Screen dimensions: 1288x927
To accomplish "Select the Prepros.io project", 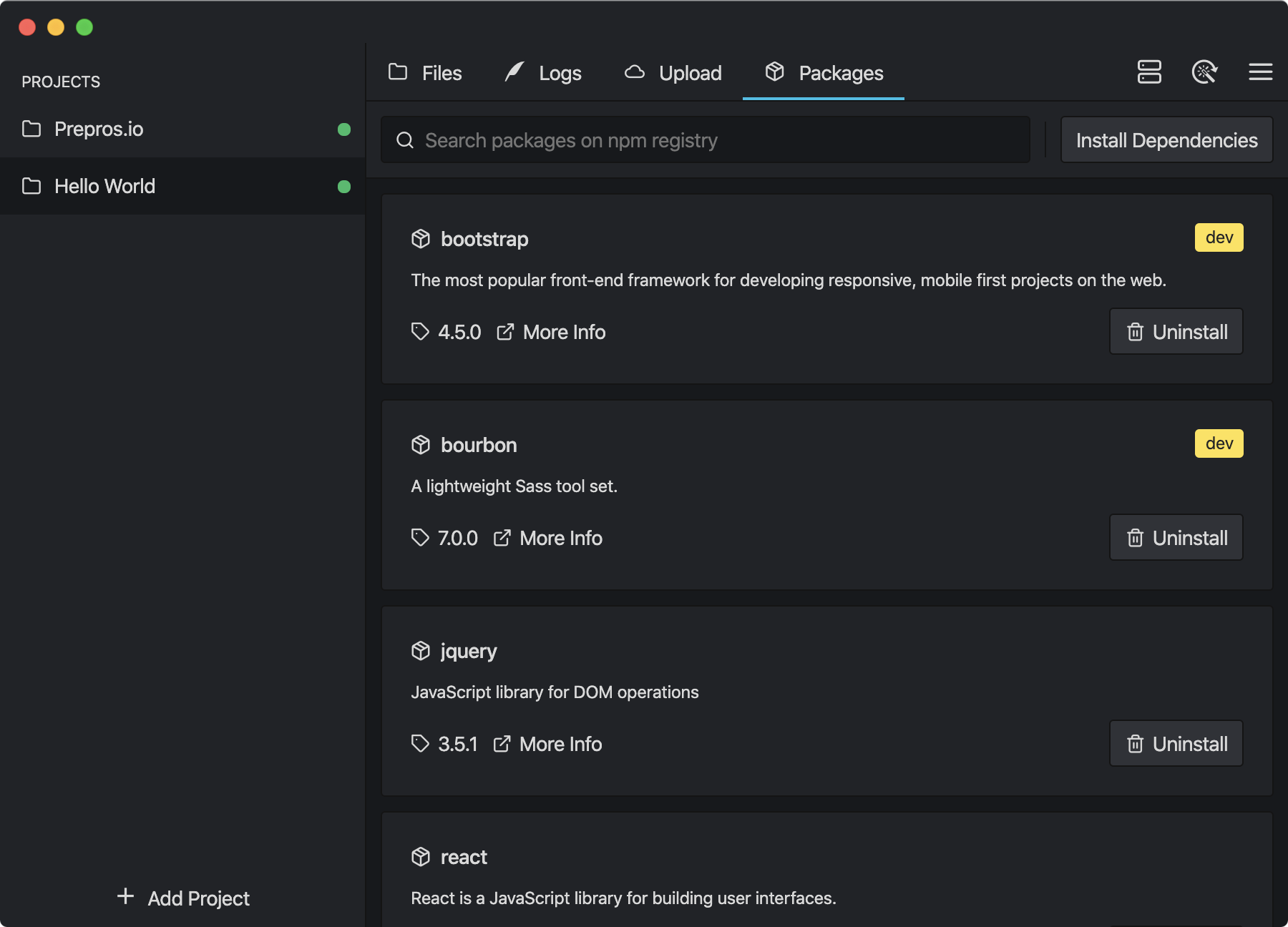I will coord(182,129).
